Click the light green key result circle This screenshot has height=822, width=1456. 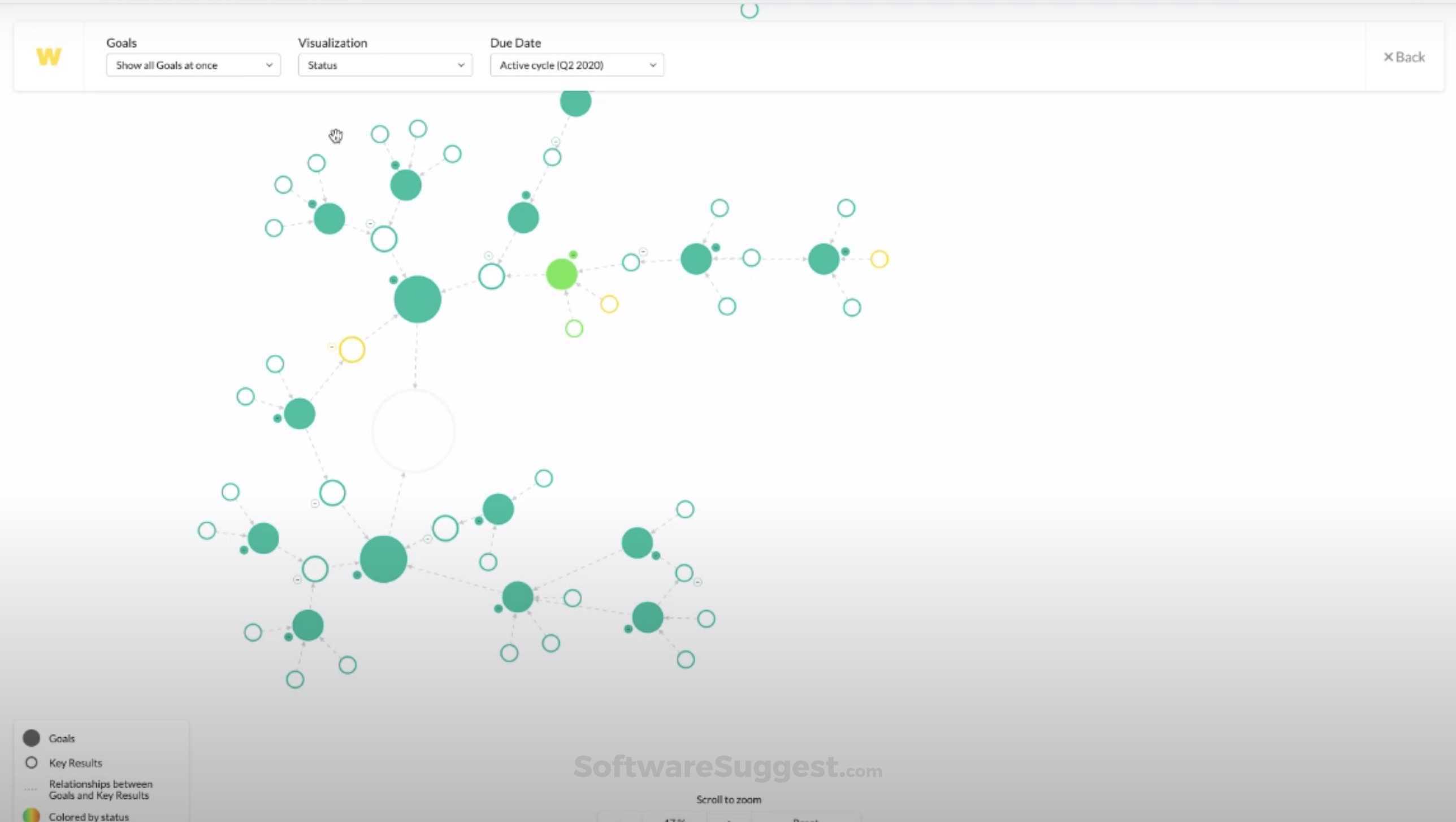tap(574, 328)
